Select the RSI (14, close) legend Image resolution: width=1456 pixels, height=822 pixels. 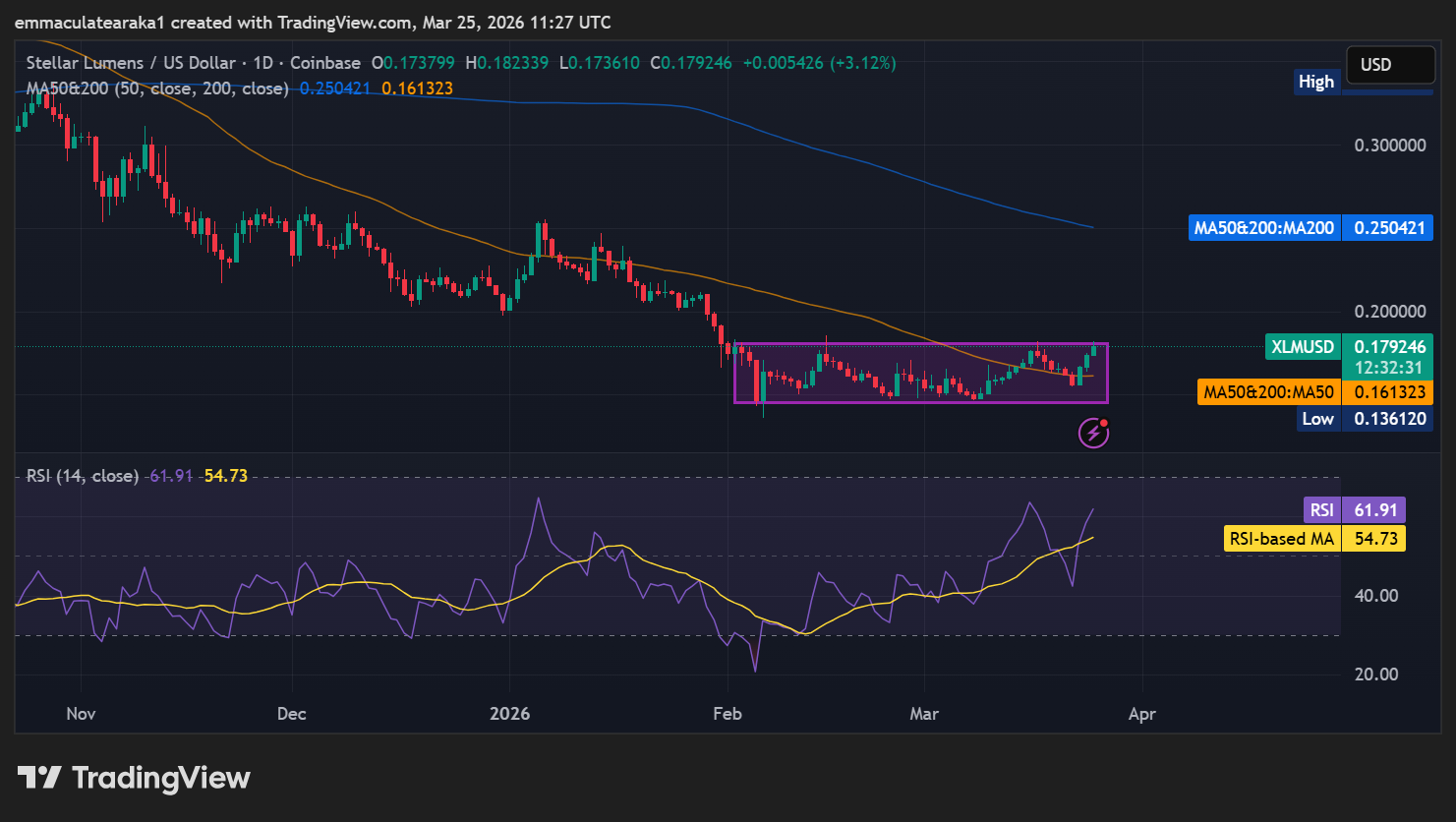tap(83, 476)
